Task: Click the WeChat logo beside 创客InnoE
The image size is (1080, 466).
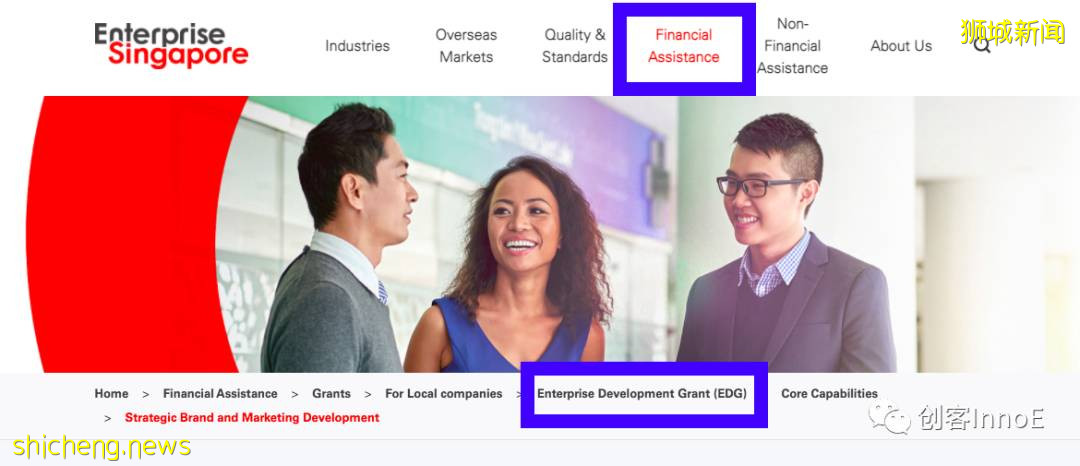Action: click(x=890, y=418)
